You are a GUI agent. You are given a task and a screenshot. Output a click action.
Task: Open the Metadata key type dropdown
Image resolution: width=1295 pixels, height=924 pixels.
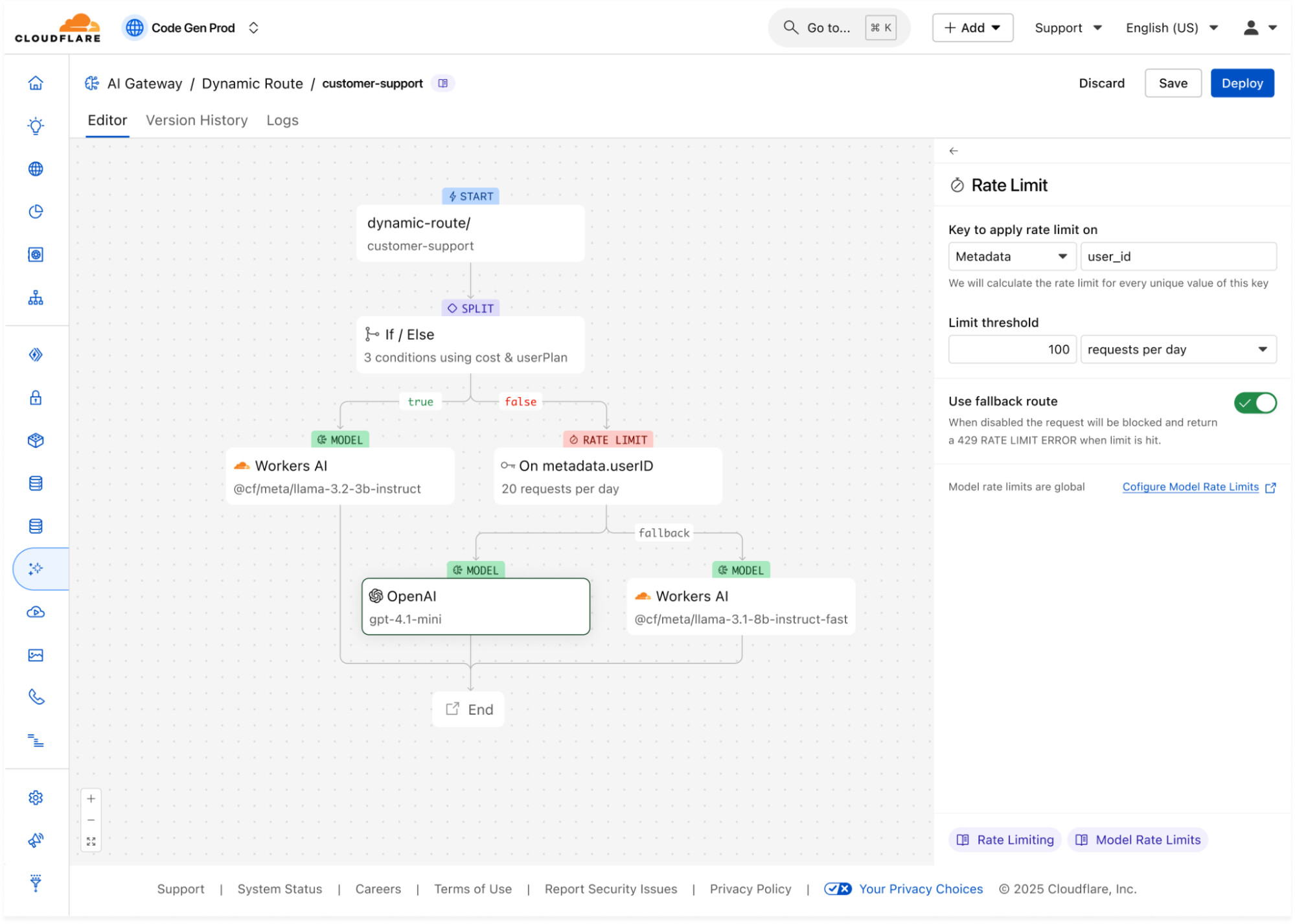pos(1012,257)
